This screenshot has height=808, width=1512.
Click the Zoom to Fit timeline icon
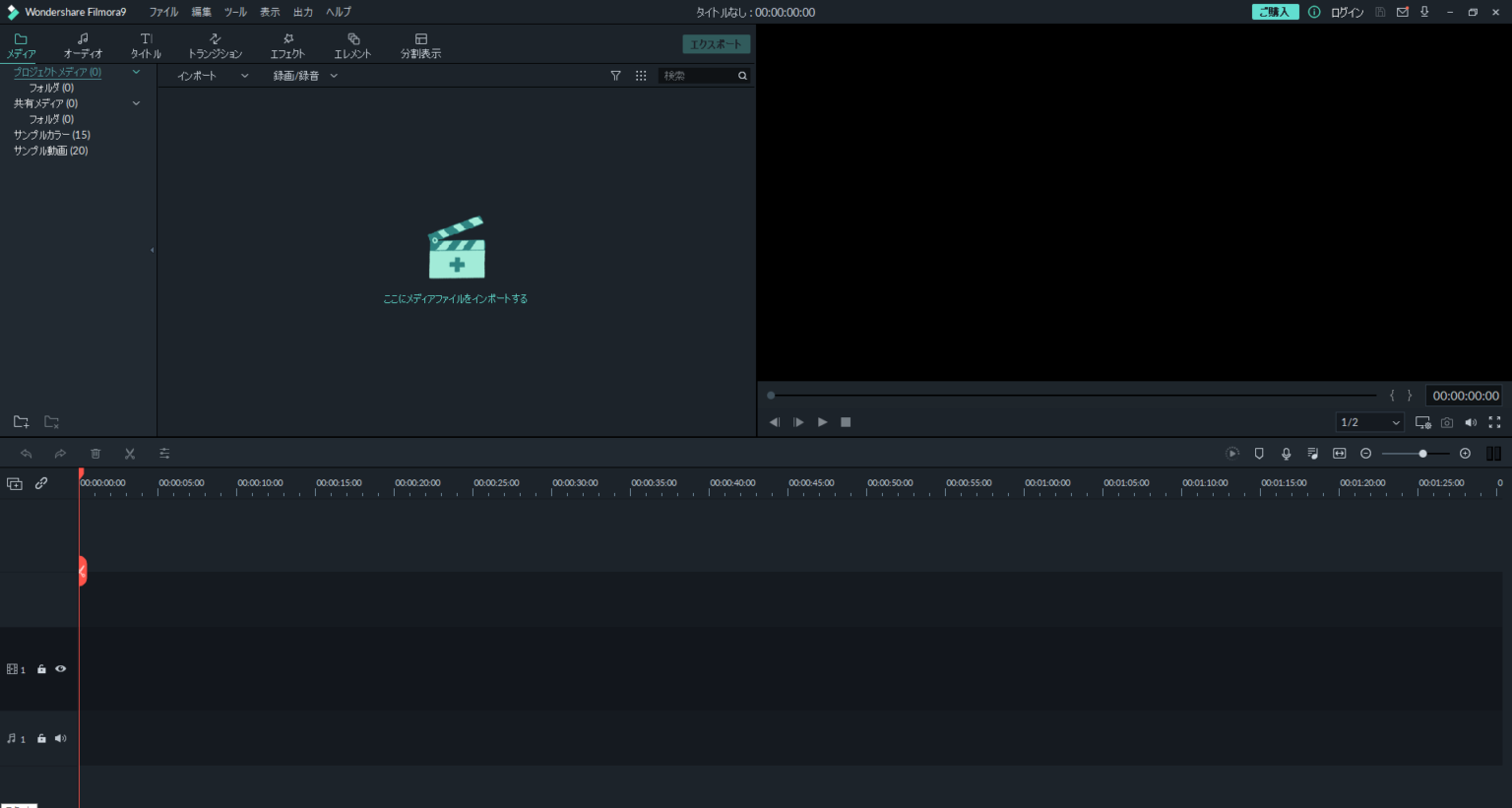[1339, 454]
